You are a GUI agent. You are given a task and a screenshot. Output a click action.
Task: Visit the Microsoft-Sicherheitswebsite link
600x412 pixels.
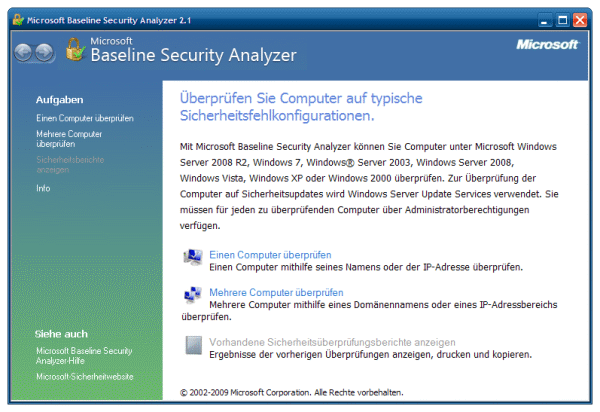84,377
